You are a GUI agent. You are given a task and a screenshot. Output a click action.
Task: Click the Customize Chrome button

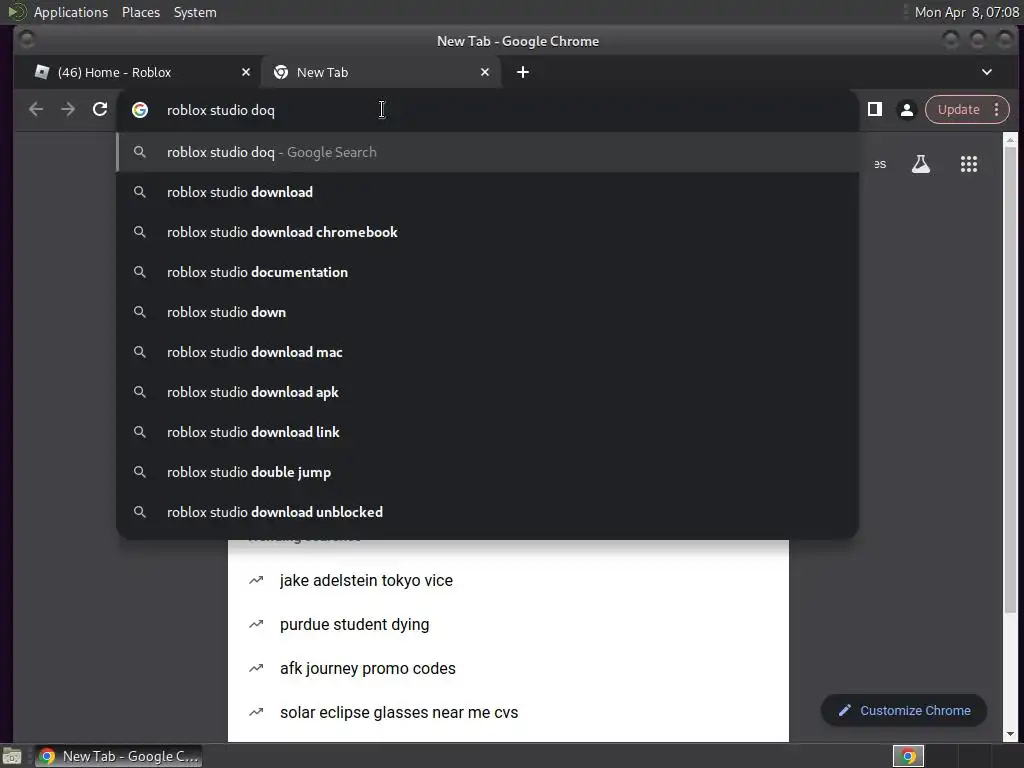click(904, 710)
